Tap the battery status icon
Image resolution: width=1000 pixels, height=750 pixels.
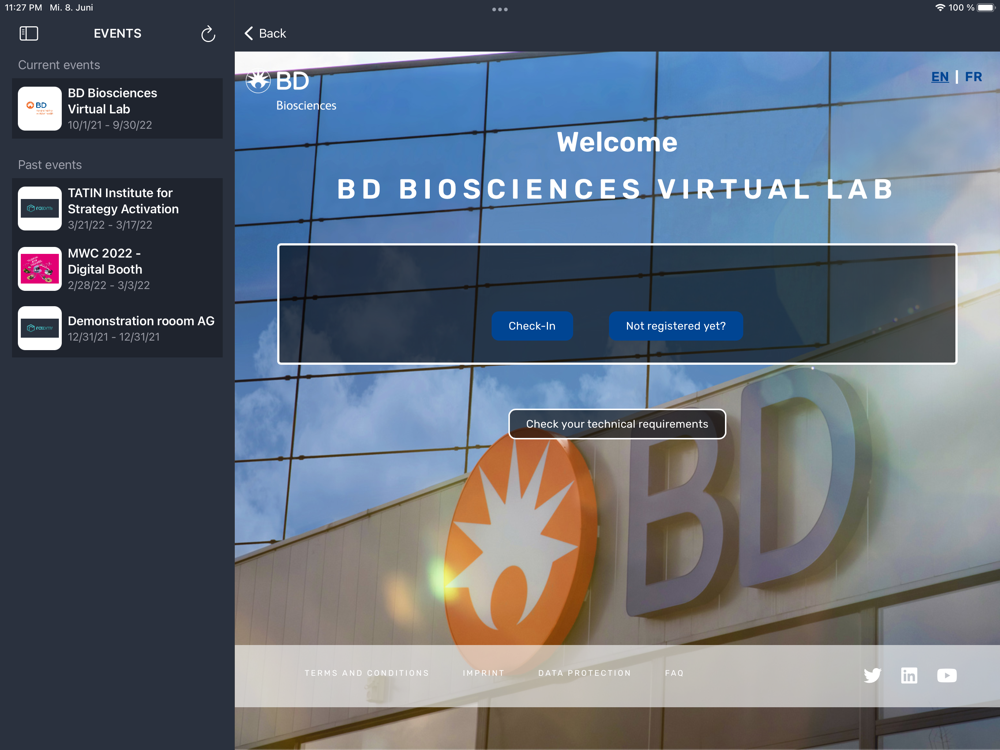tap(986, 8)
